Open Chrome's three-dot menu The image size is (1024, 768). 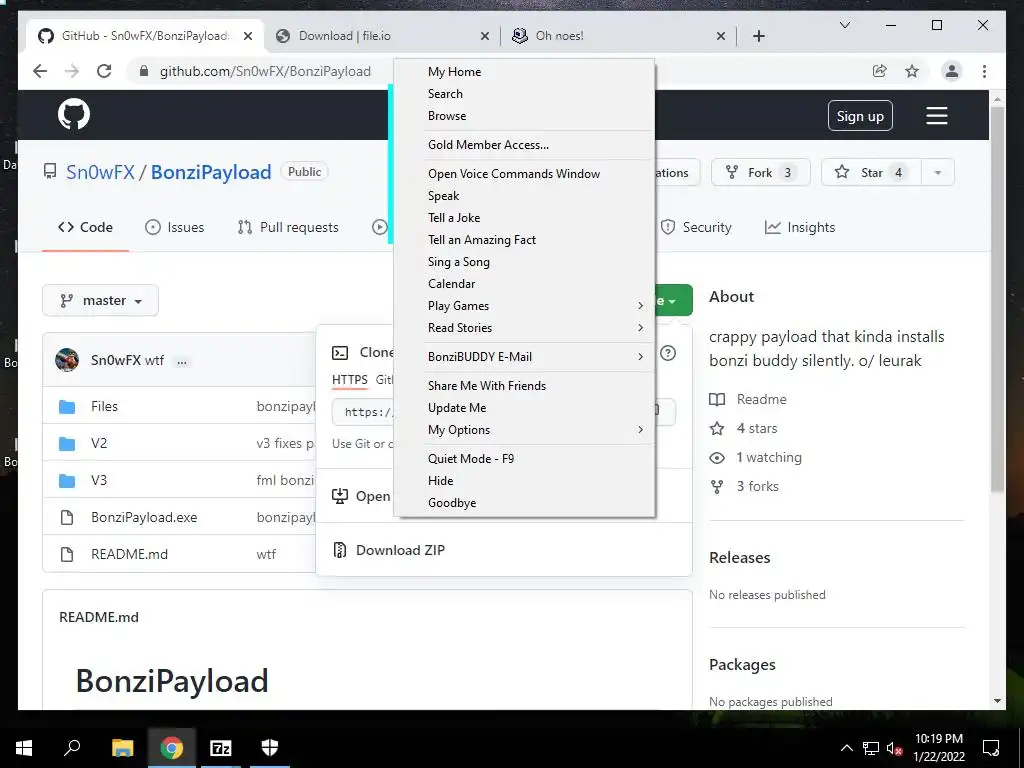[x=984, y=71]
